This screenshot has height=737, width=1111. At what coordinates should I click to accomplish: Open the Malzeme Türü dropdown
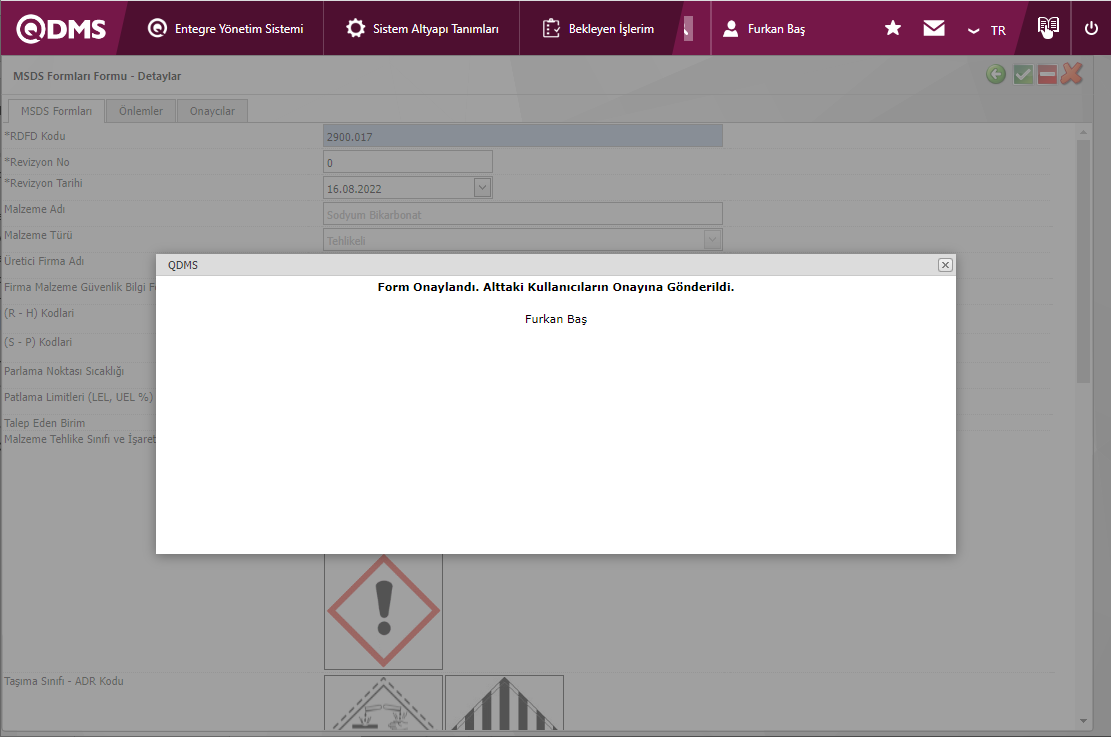pyautogui.click(x=713, y=240)
